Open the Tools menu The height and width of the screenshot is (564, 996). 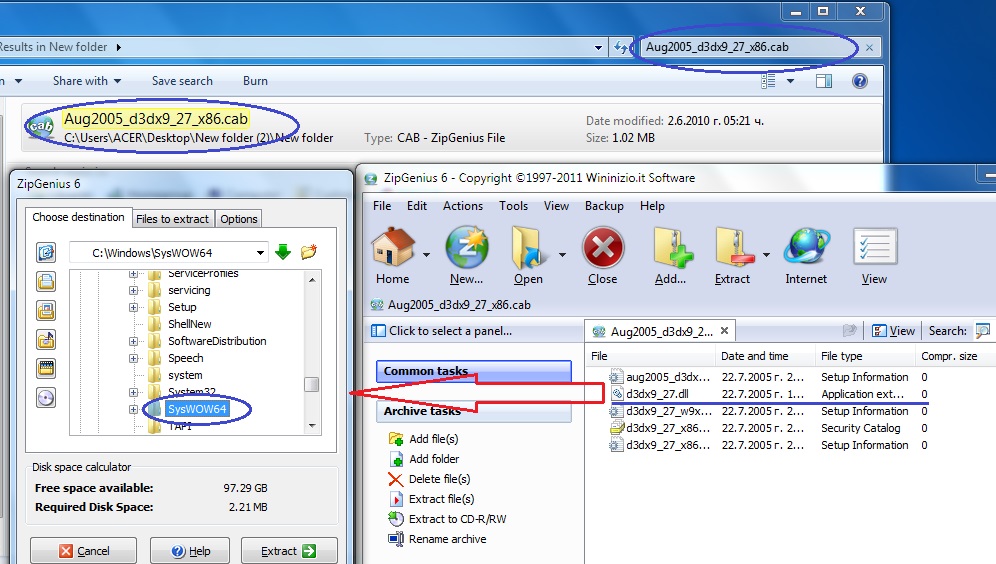tap(513, 206)
